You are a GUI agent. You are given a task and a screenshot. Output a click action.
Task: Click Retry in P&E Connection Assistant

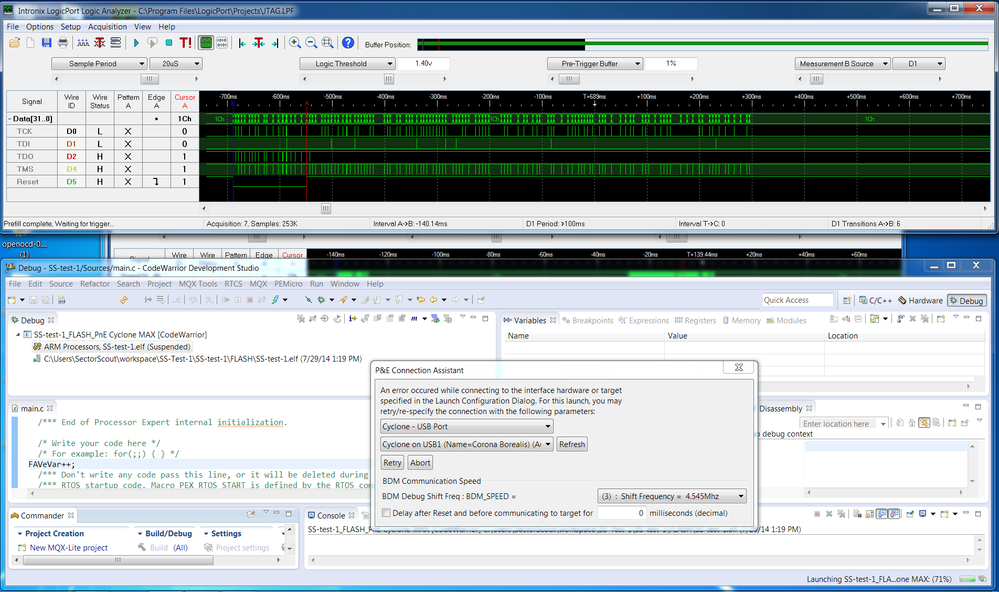(392, 463)
